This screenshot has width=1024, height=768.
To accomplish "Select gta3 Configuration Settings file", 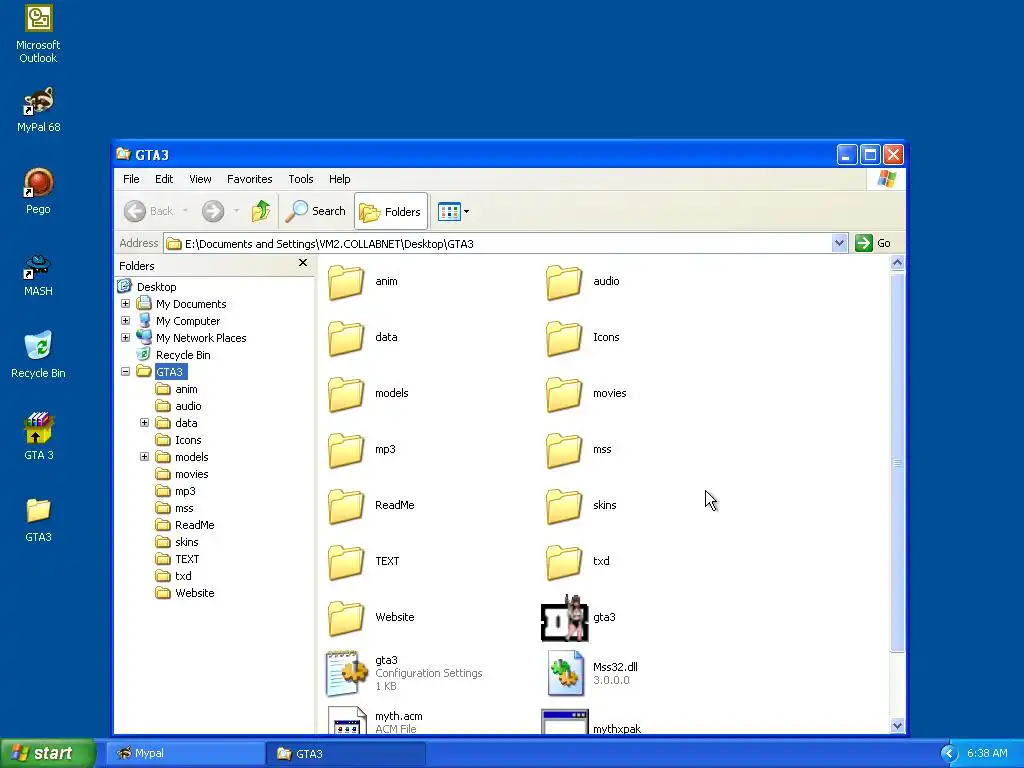I will pos(405,673).
